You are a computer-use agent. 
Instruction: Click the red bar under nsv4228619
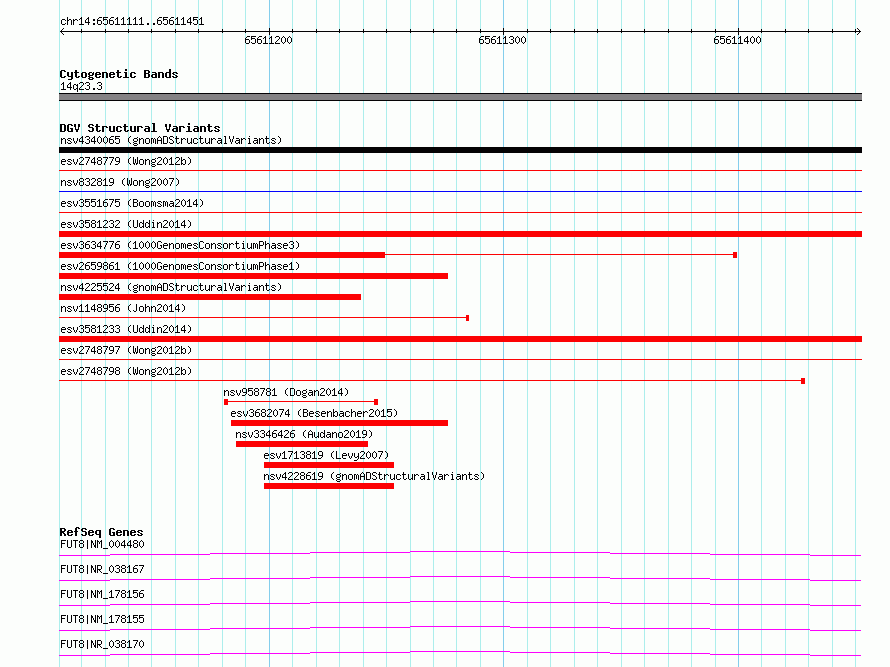pos(329,486)
